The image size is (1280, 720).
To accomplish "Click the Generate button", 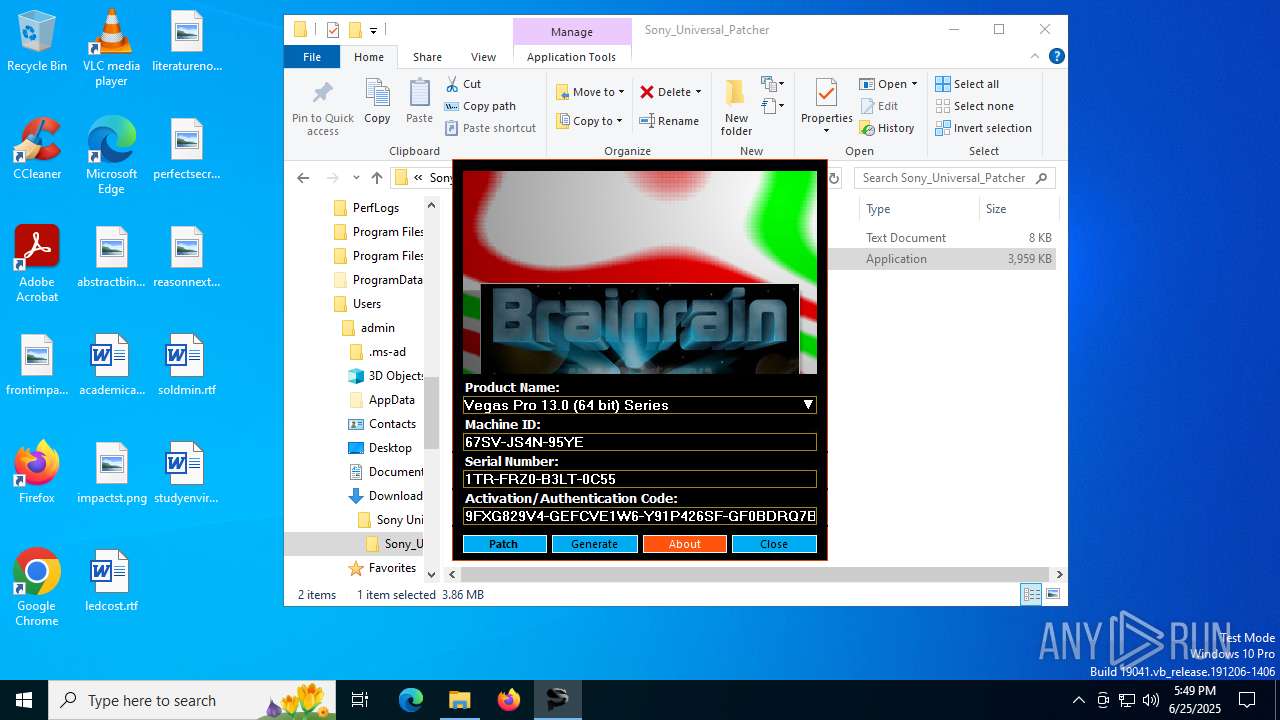I will point(594,544).
